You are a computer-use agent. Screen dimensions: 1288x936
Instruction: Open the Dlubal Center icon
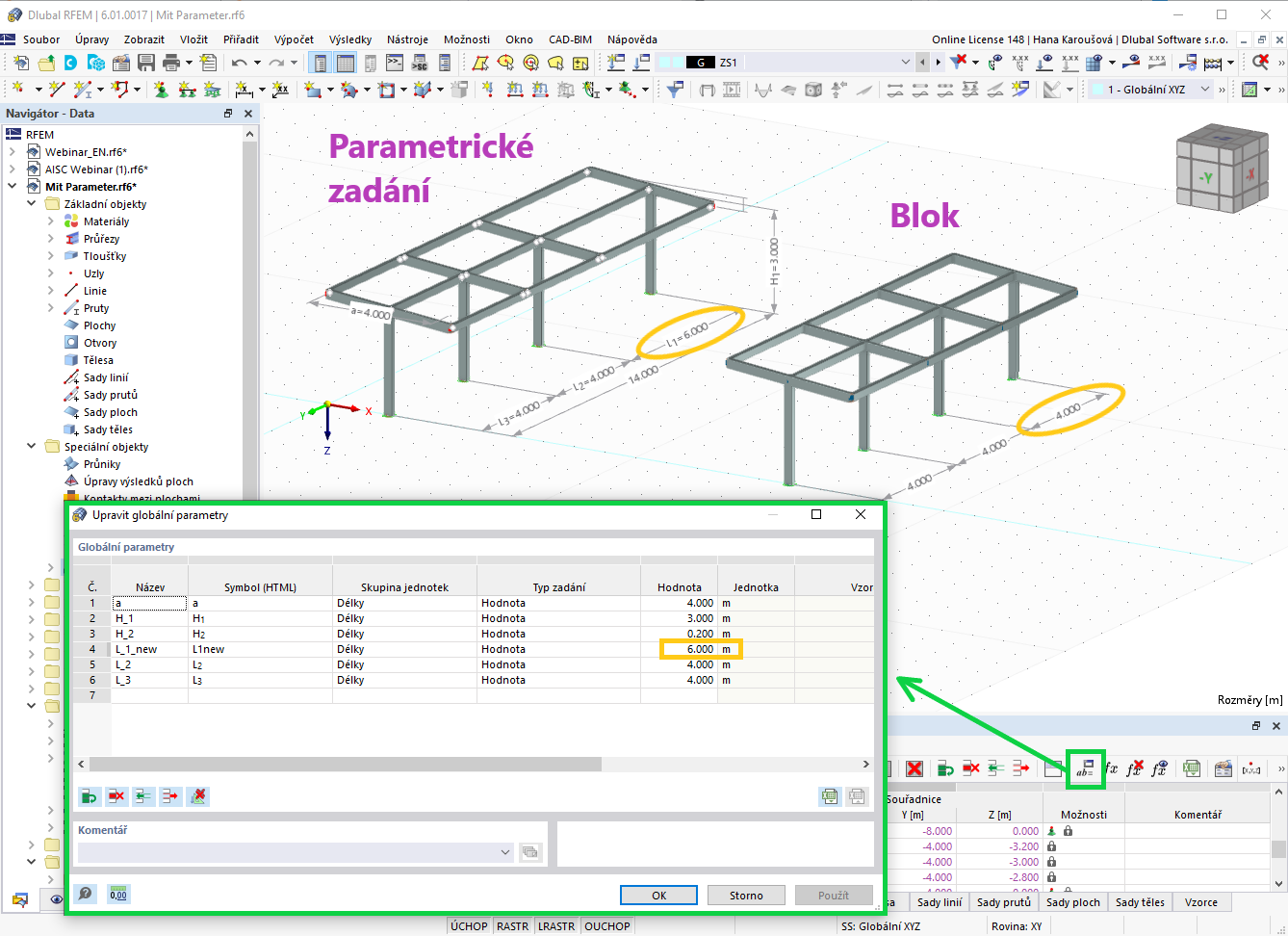[x=70, y=63]
